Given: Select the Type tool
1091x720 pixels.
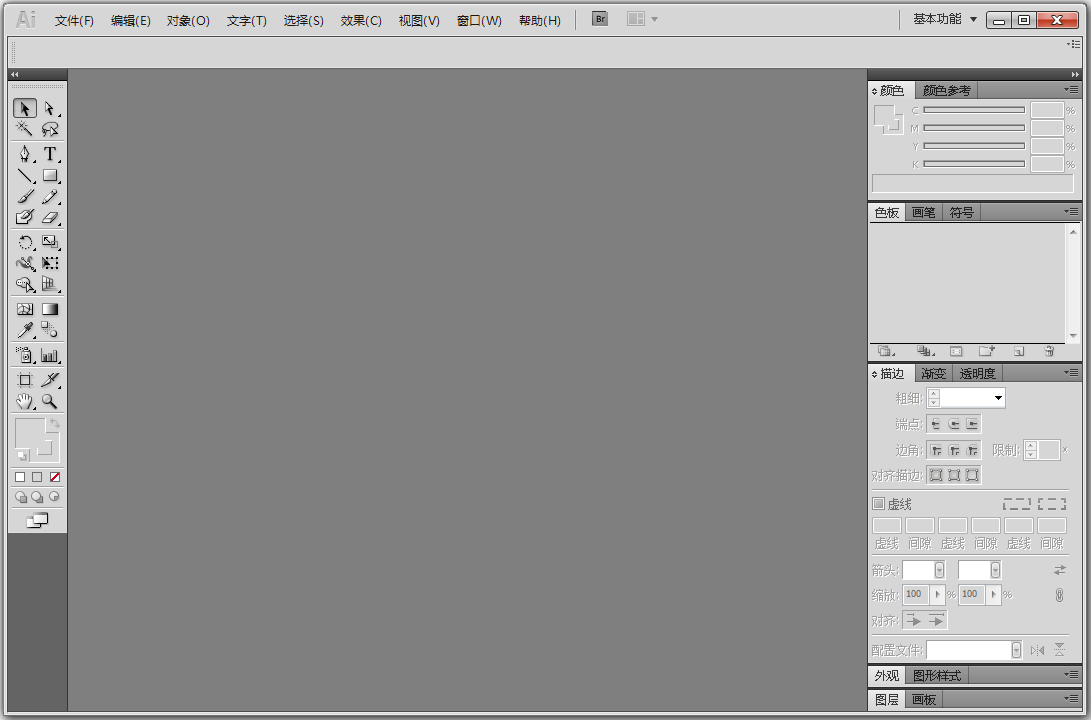Looking at the screenshot, I should pos(50,154).
